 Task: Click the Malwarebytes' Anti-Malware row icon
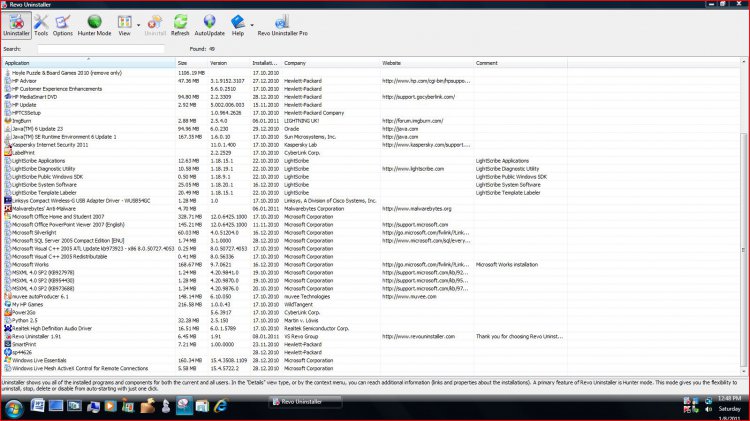[x=8, y=209]
